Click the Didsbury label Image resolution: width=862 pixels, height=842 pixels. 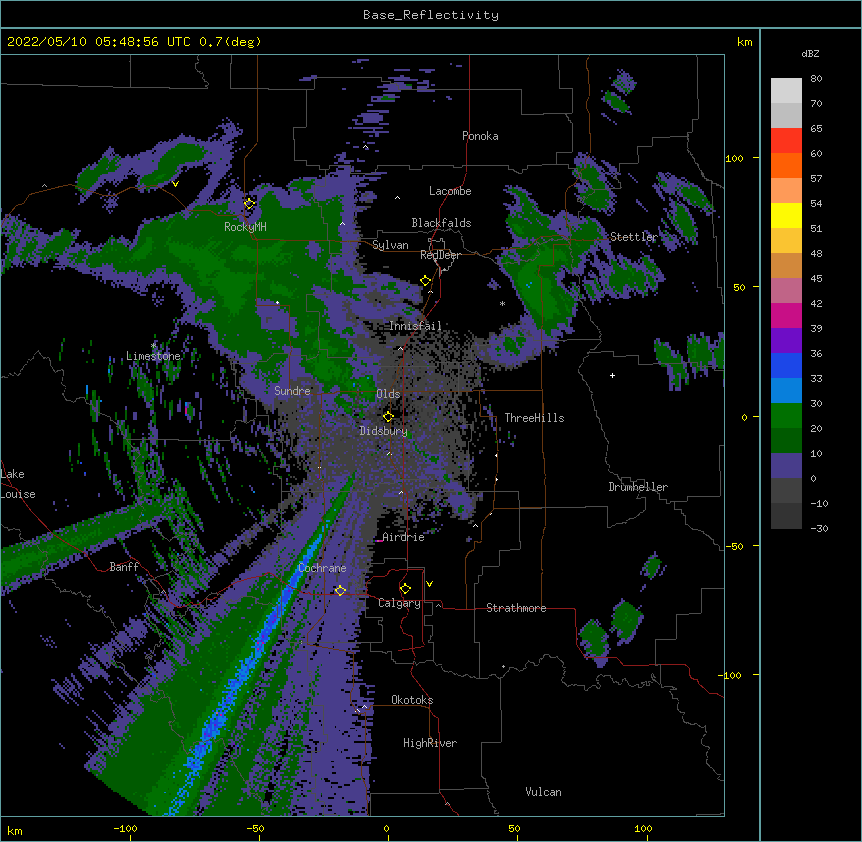click(x=384, y=431)
